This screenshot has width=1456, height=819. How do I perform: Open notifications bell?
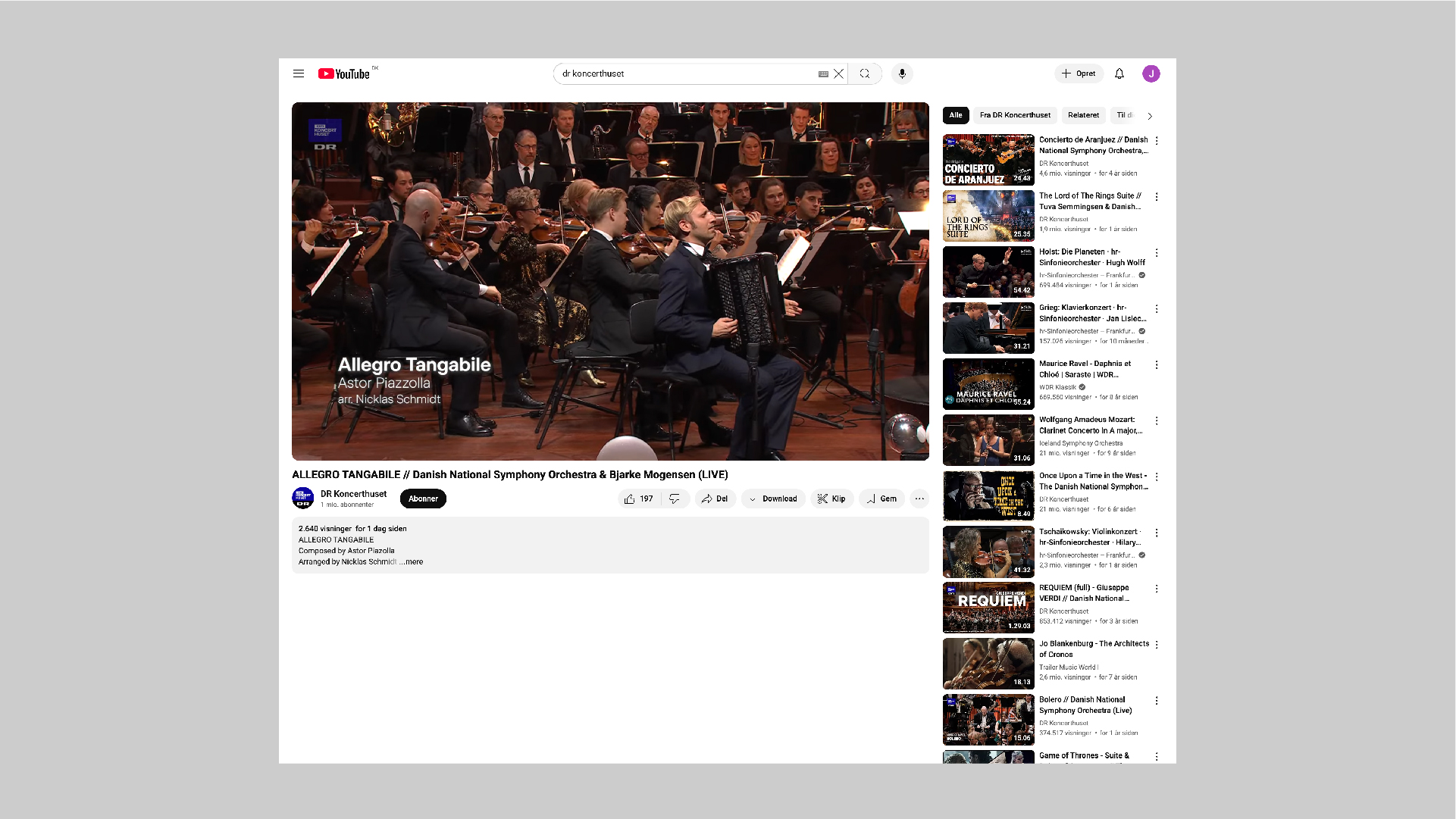coord(1119,73)
